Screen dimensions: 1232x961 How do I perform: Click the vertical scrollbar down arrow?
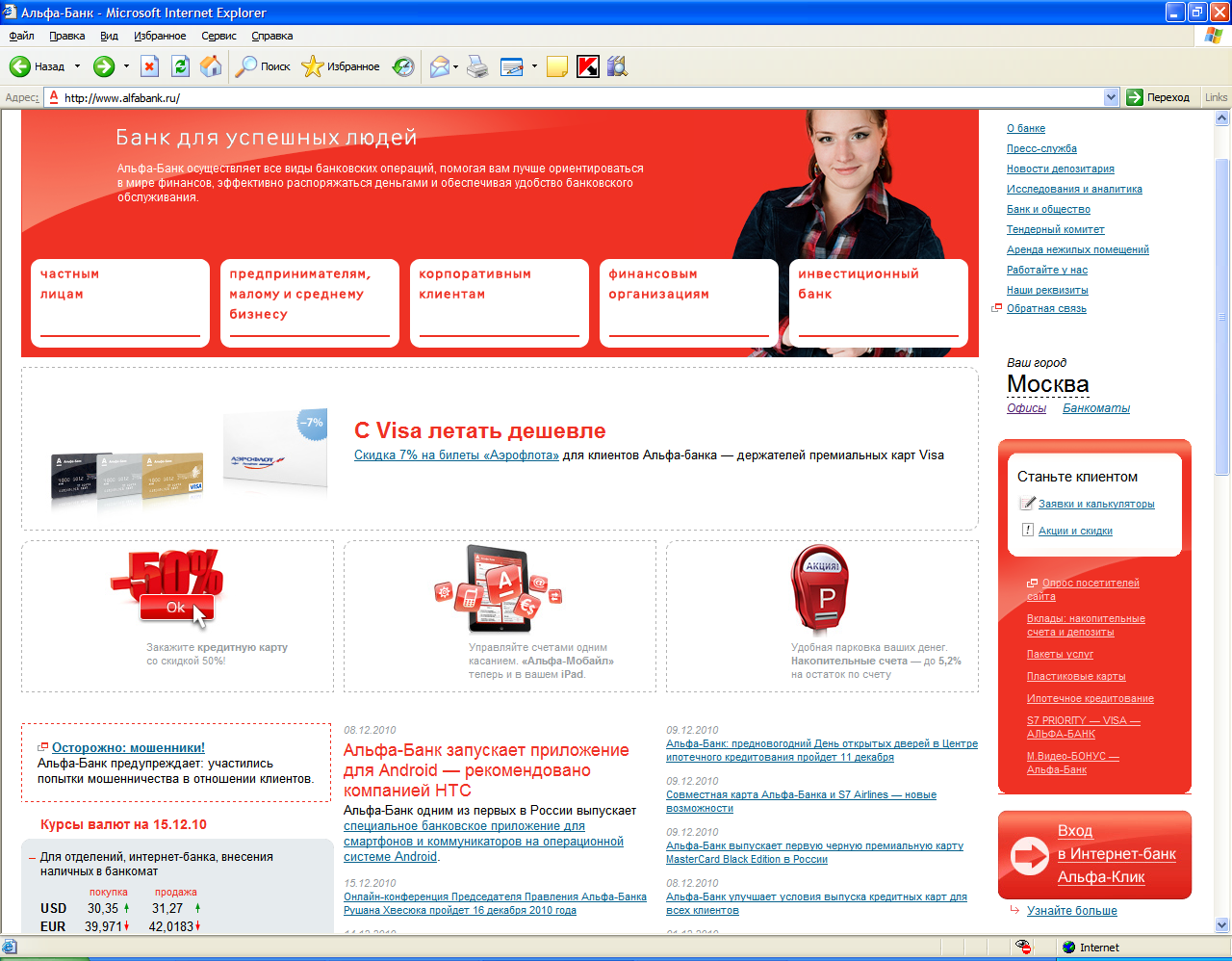point(1222,924)
